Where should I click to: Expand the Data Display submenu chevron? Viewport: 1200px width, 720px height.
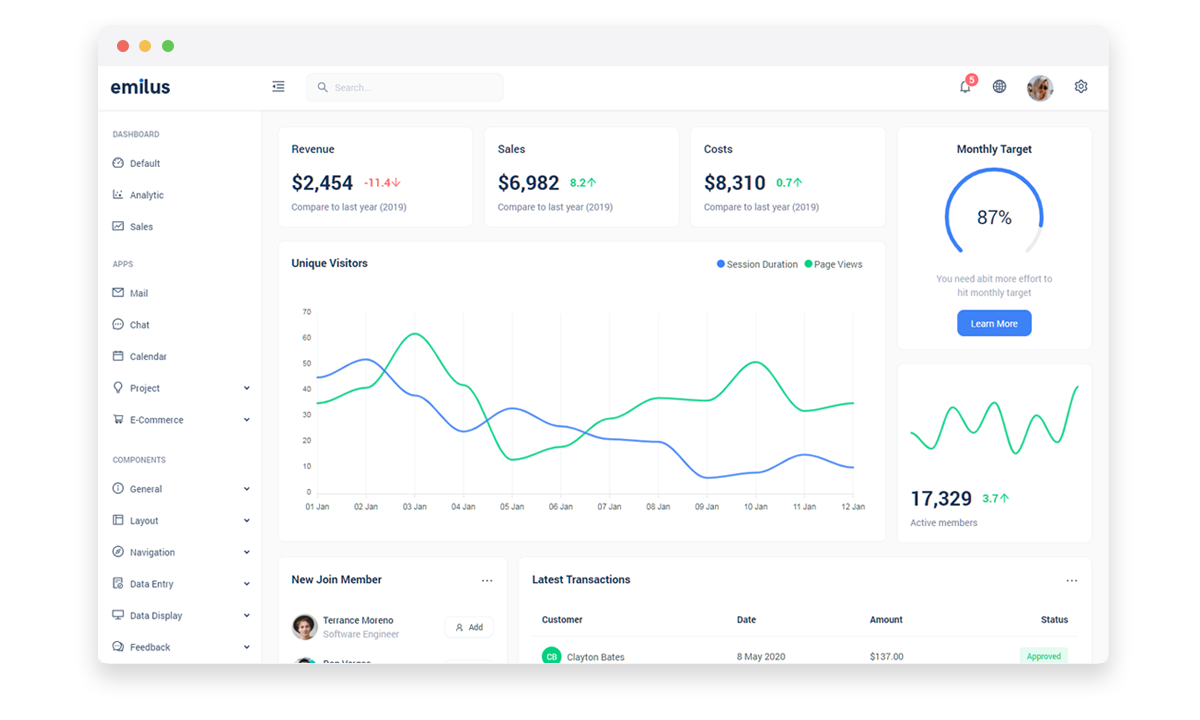coord(247,616)
